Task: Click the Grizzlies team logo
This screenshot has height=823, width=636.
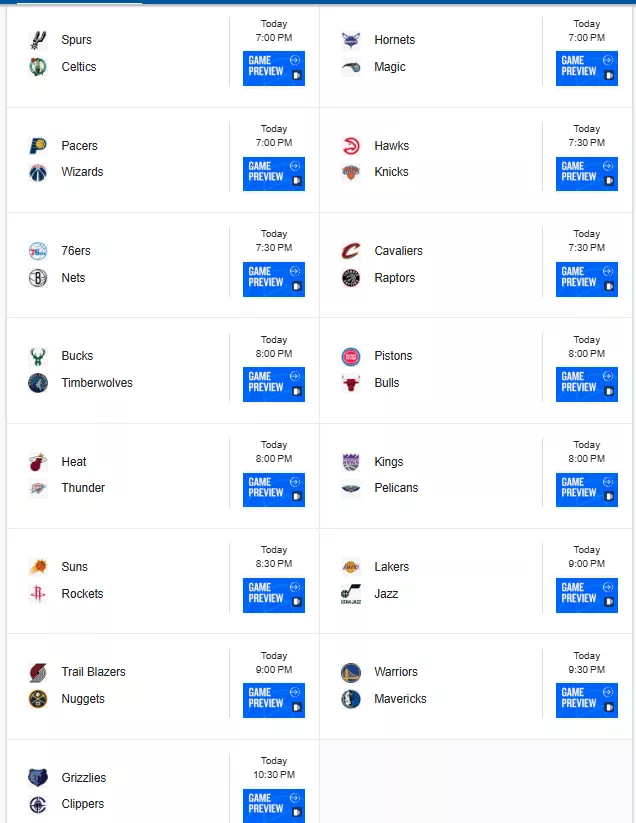Action: [x=38, y=777]
